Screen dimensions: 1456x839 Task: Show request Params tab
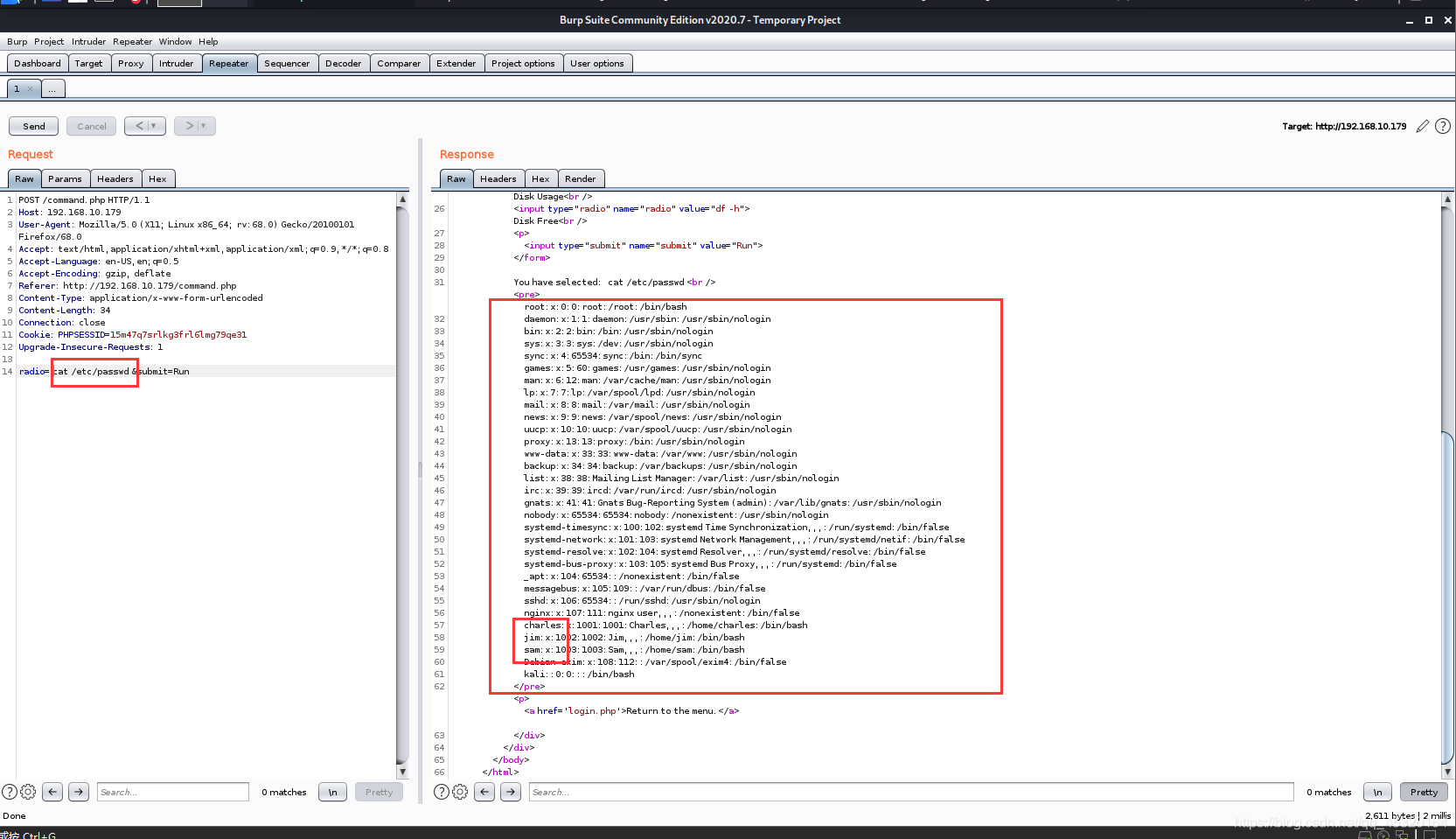pos(65,178)
